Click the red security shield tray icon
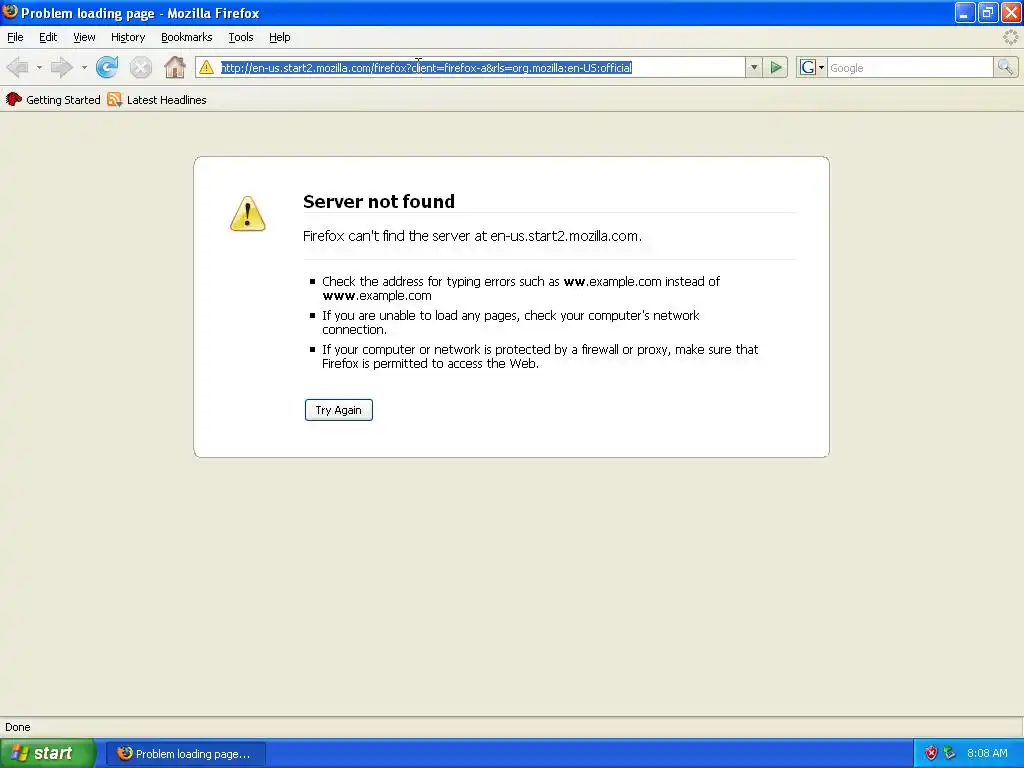 [931, 753]
